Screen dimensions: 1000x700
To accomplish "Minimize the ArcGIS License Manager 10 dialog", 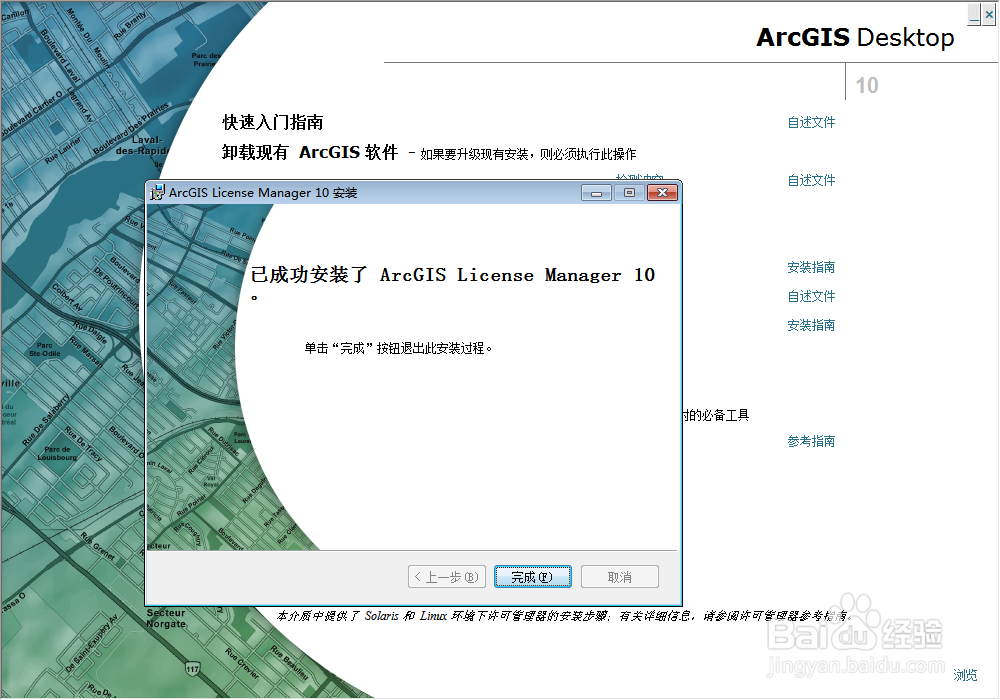I will point(596,193).
